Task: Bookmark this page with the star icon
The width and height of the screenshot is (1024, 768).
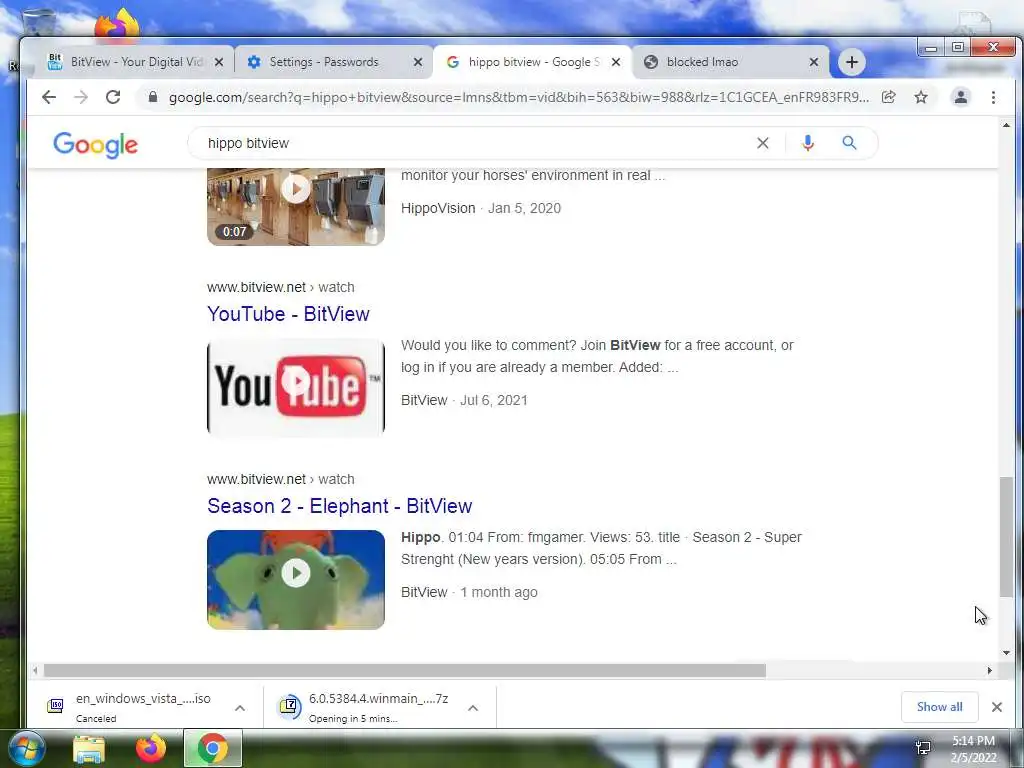Action: pyautogui.click(x=921, y=97)
